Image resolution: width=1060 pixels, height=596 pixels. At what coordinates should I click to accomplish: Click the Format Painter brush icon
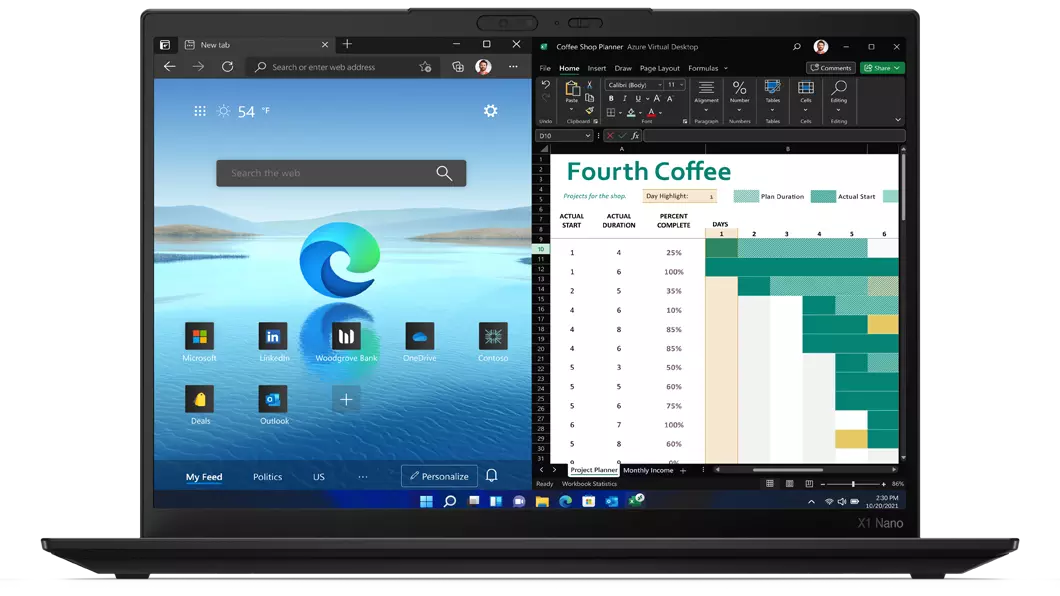pyautogui.click(x=589, y=110)
